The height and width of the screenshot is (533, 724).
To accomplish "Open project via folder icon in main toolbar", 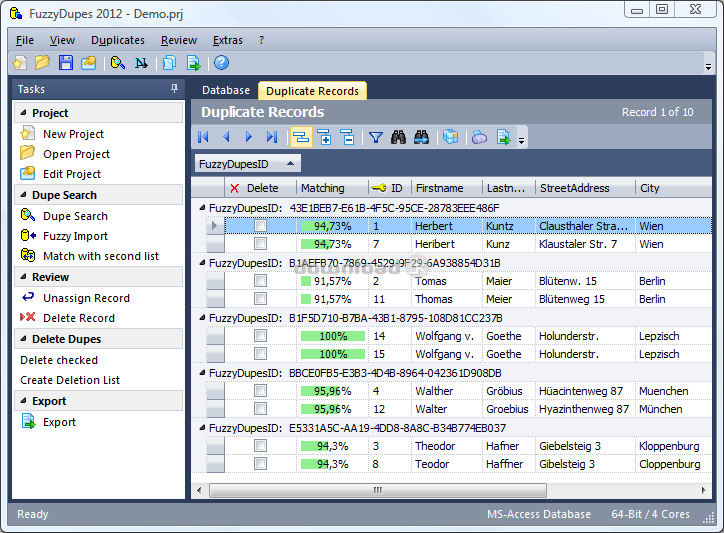I will tap(42, 63).
